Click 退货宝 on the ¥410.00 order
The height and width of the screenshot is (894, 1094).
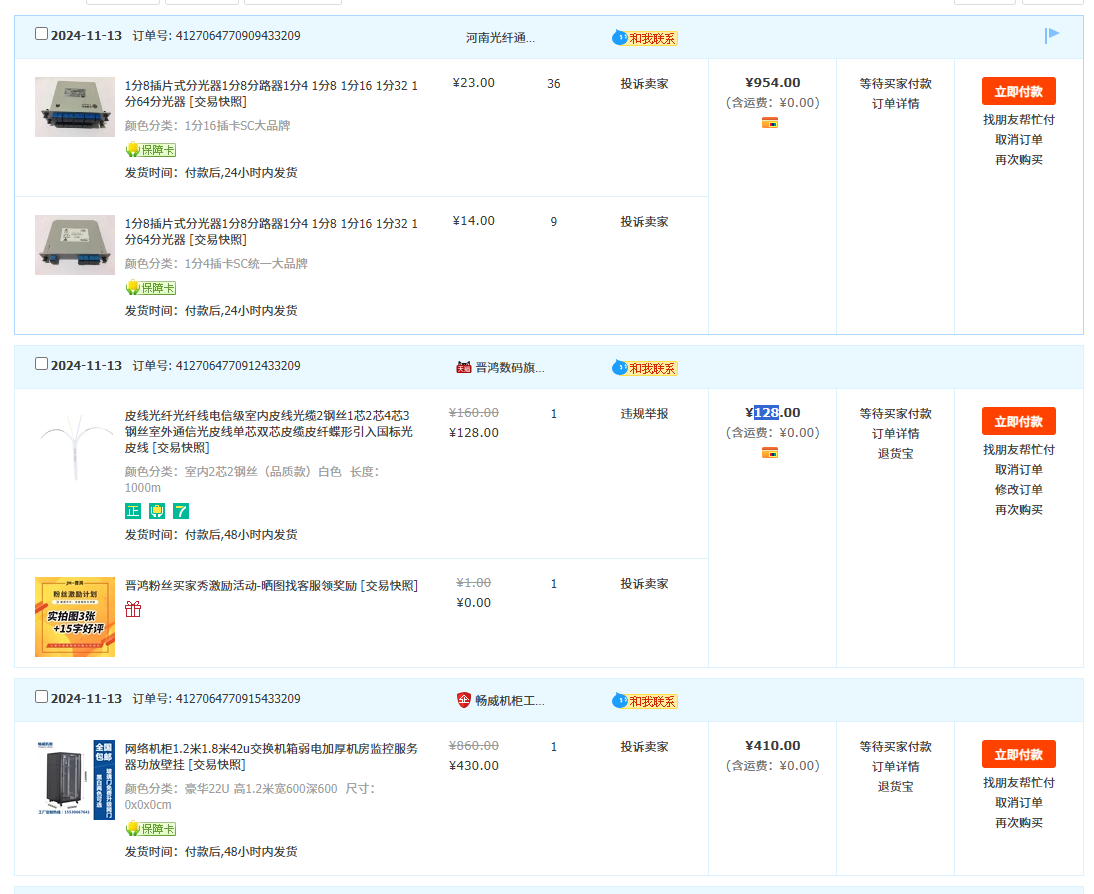click(x=895, y=786)
